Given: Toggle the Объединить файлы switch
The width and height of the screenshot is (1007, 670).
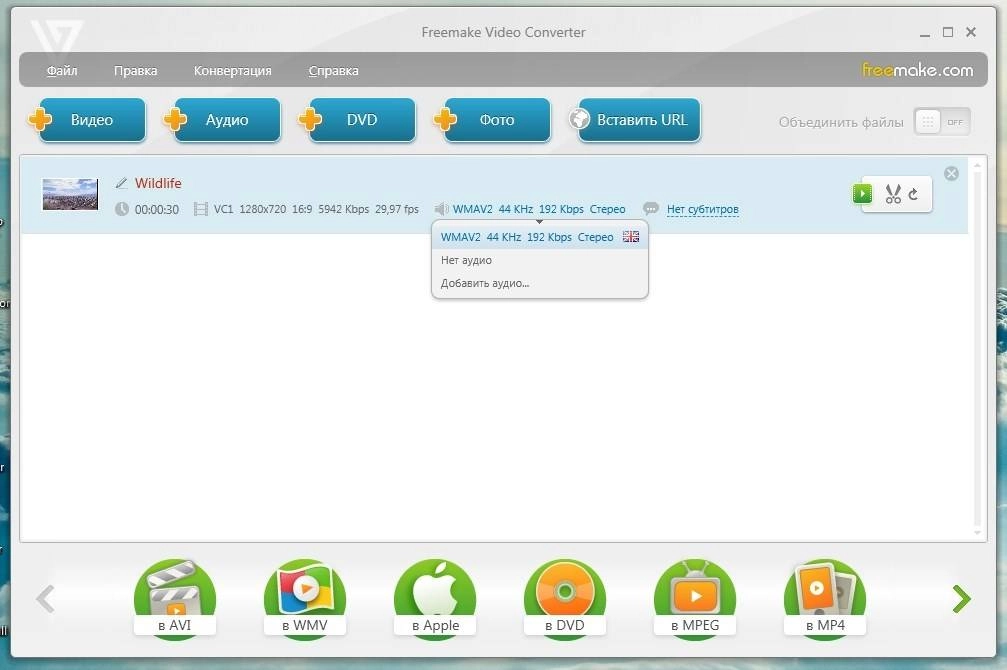Looking at the screenshot, I should tap(941, 122).
